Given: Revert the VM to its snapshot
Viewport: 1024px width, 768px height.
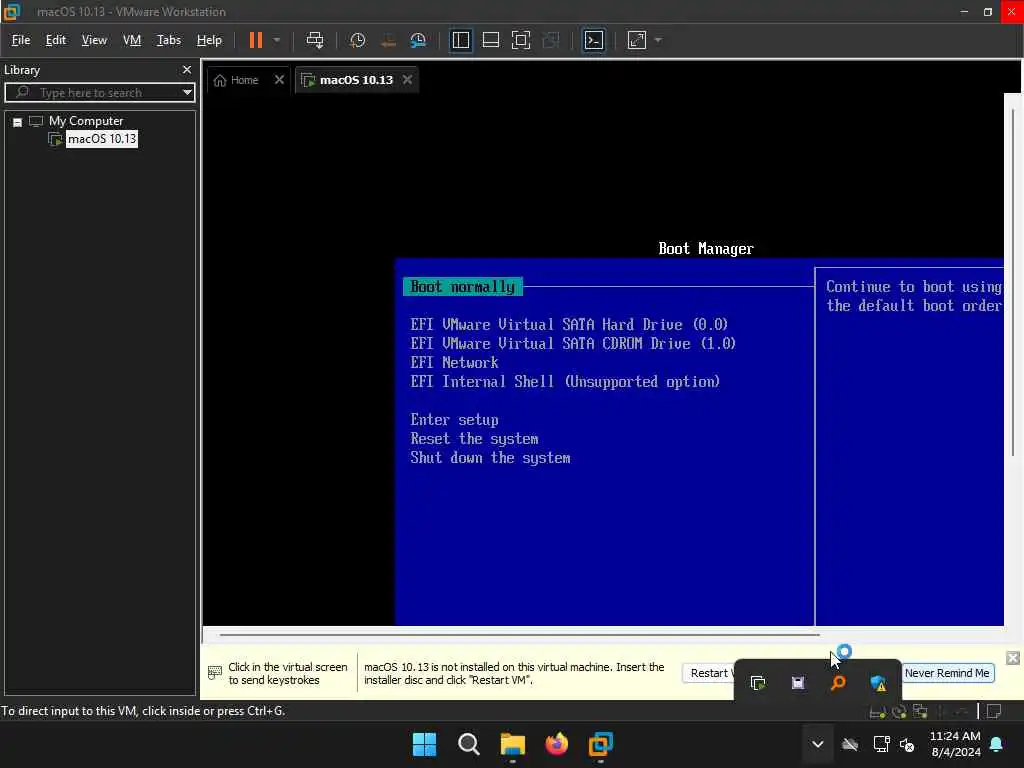Looking at the screenshot, I should [388, 40].
